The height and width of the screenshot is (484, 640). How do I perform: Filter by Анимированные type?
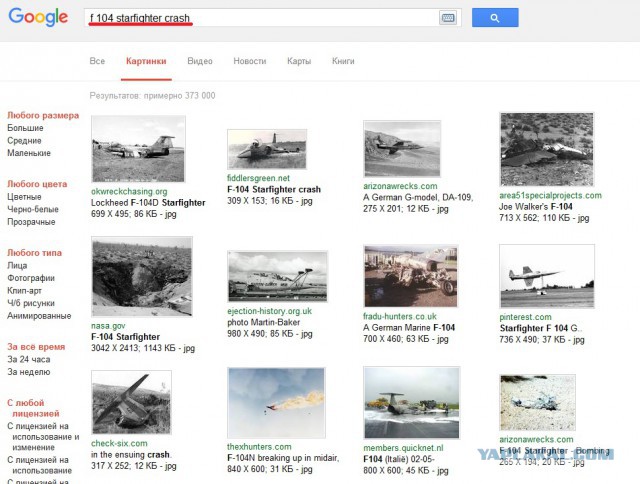(x=39, y=316)
